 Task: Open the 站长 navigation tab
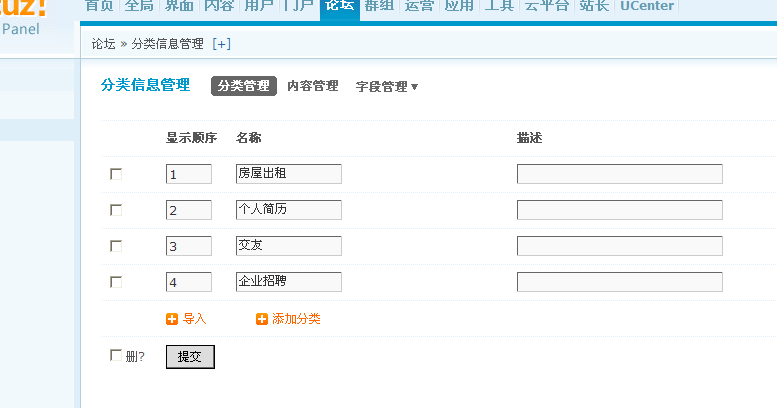point(594,6)
